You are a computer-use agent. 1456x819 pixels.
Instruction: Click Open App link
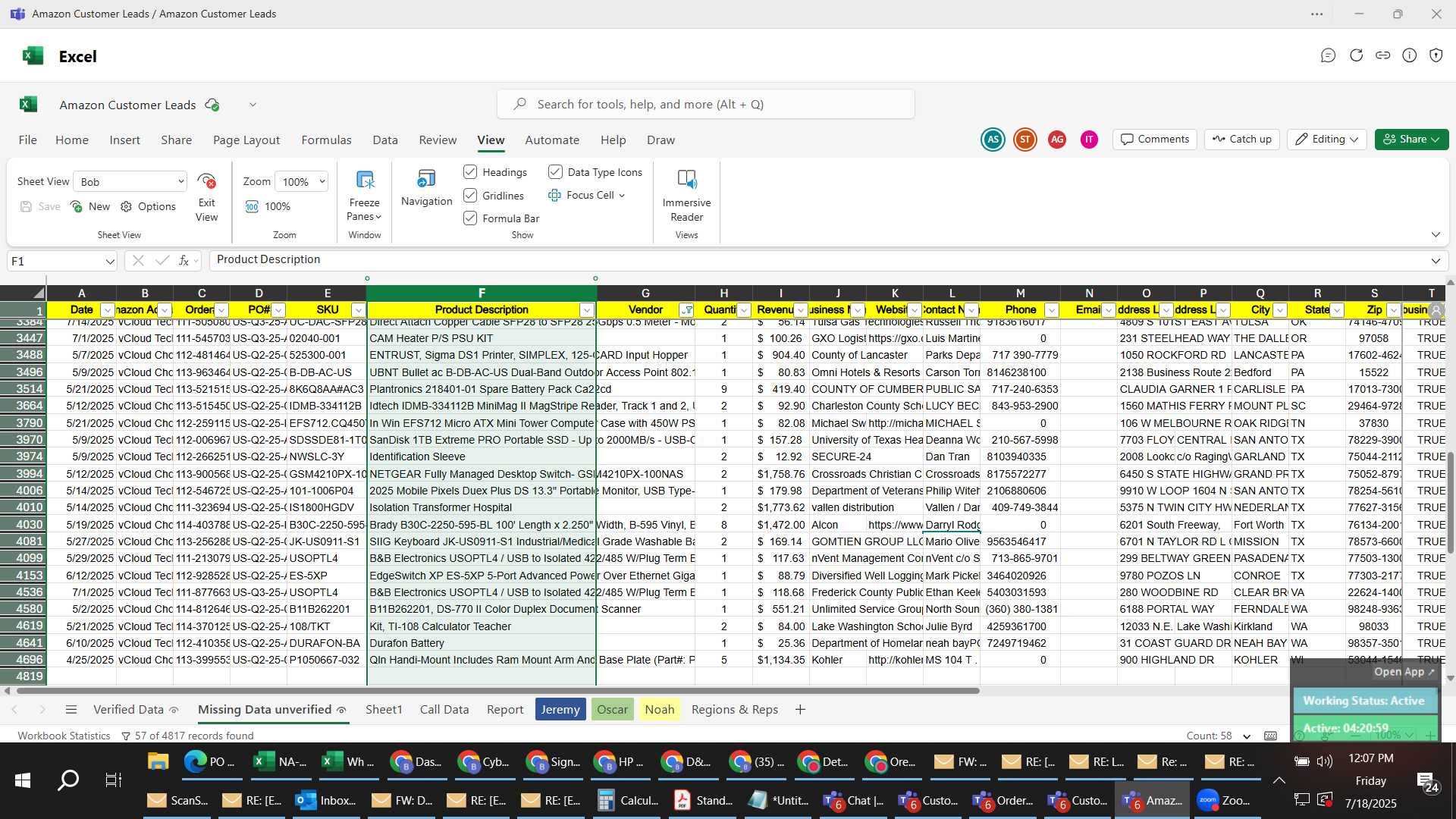1404,672
